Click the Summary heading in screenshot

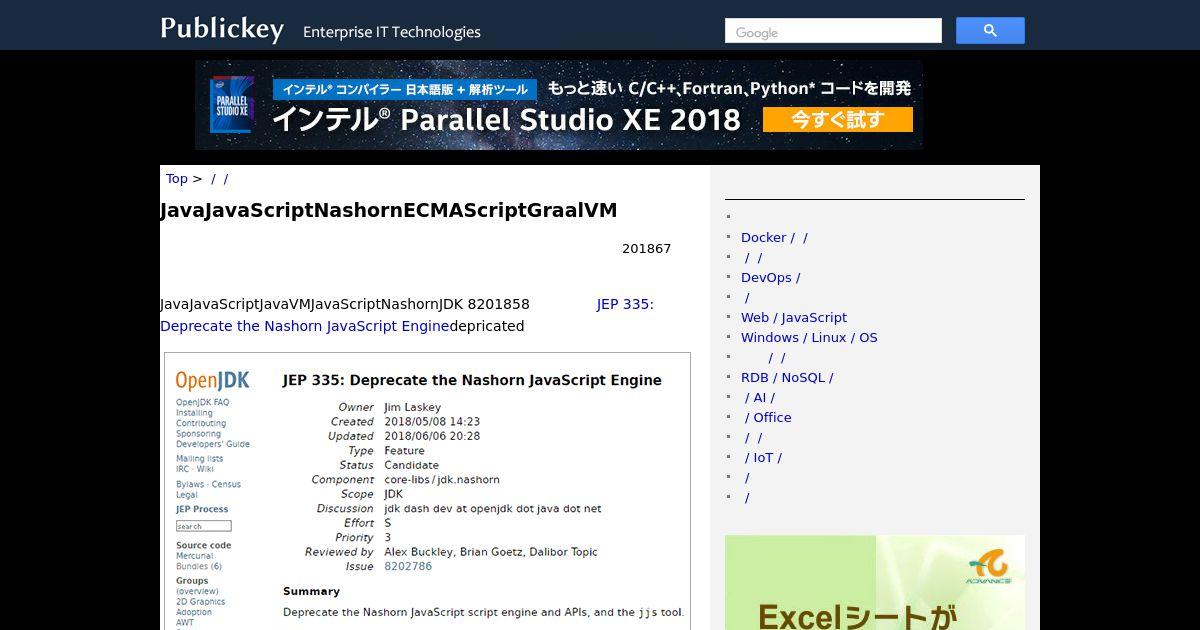[x=311, y=592]
